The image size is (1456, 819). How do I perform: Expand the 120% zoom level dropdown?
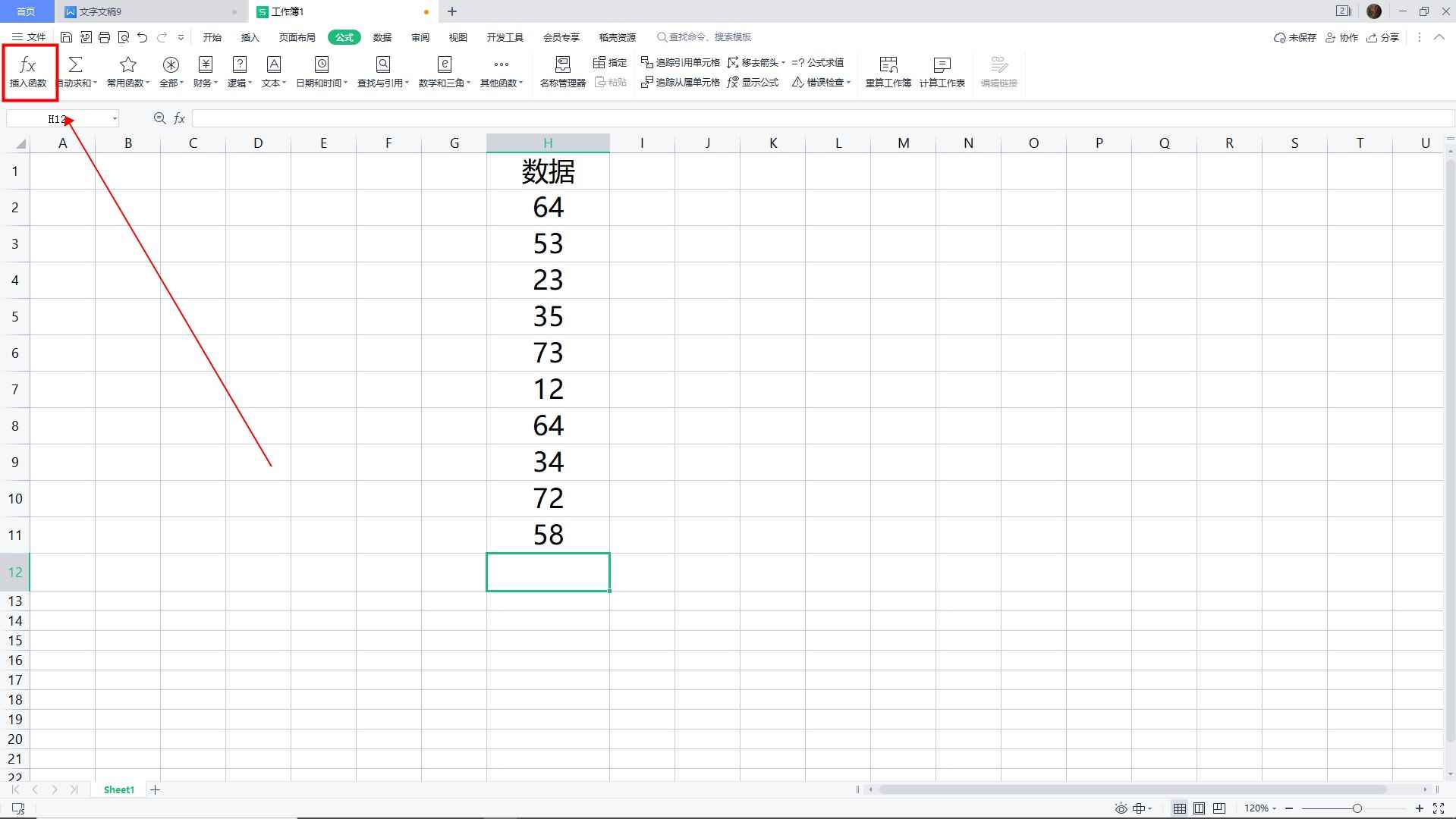click(x=1260, y=808)
